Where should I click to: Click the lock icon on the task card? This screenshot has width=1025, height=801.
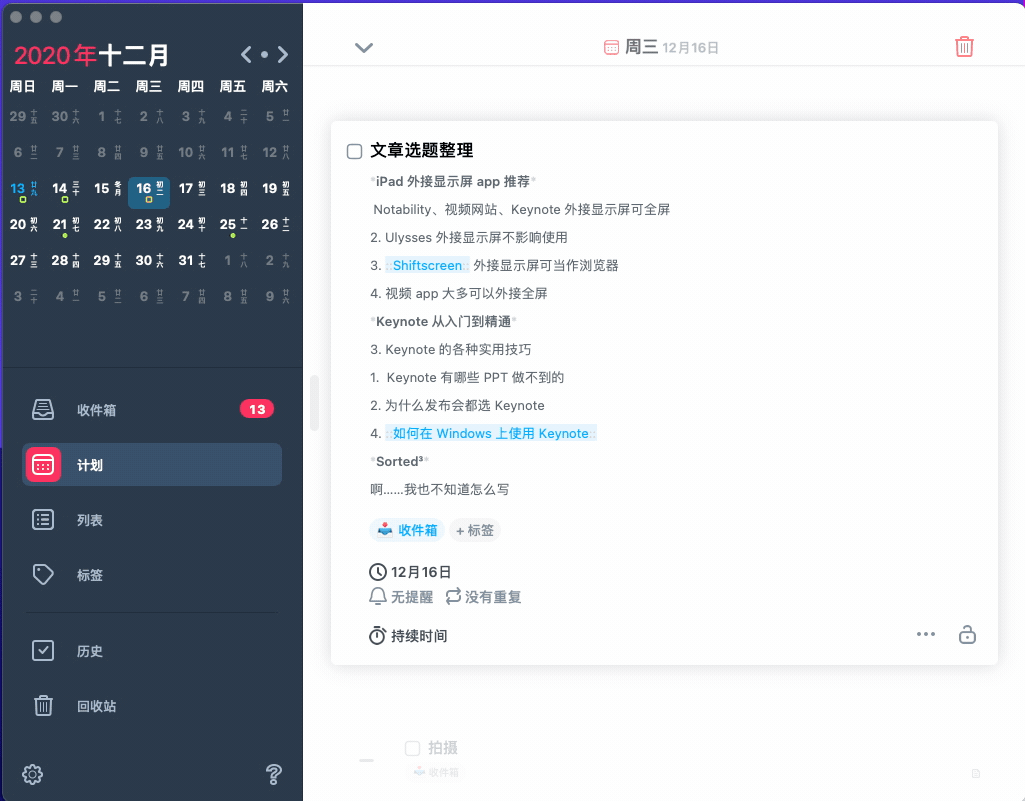coord(967,634)
